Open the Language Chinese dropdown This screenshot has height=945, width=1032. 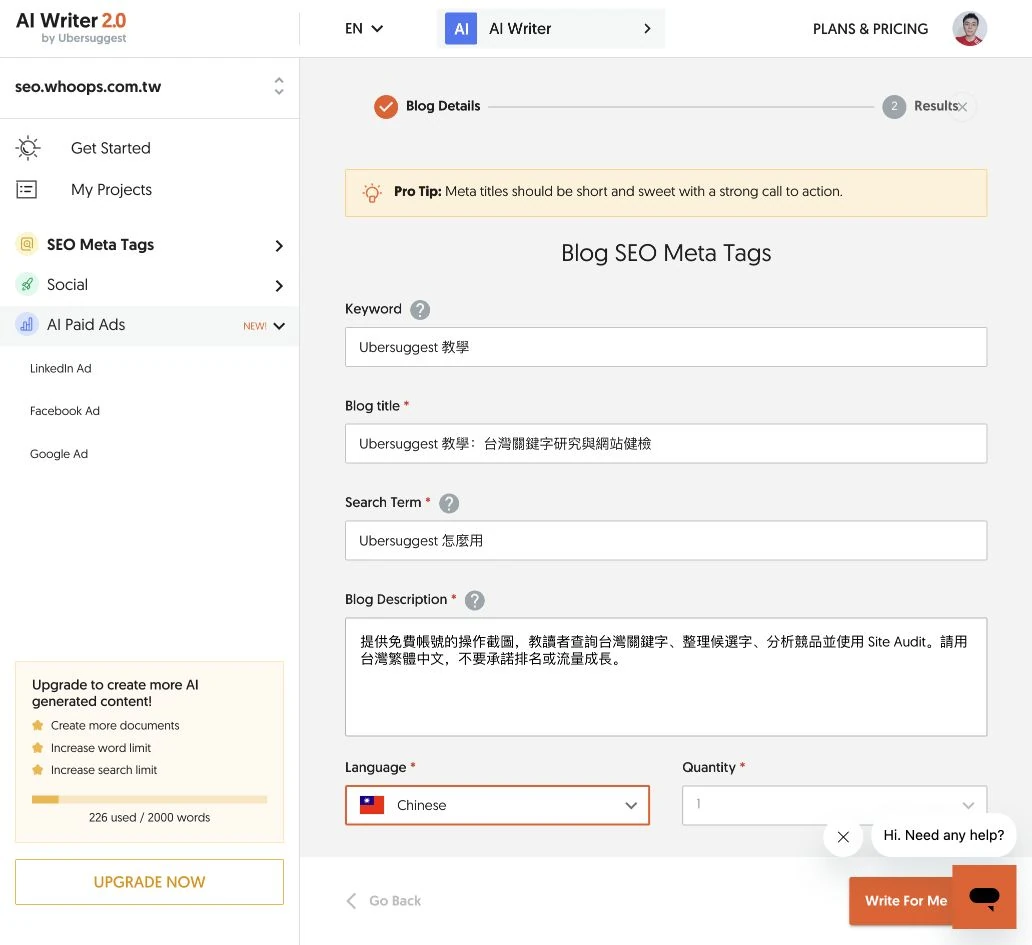coord(497,805)
